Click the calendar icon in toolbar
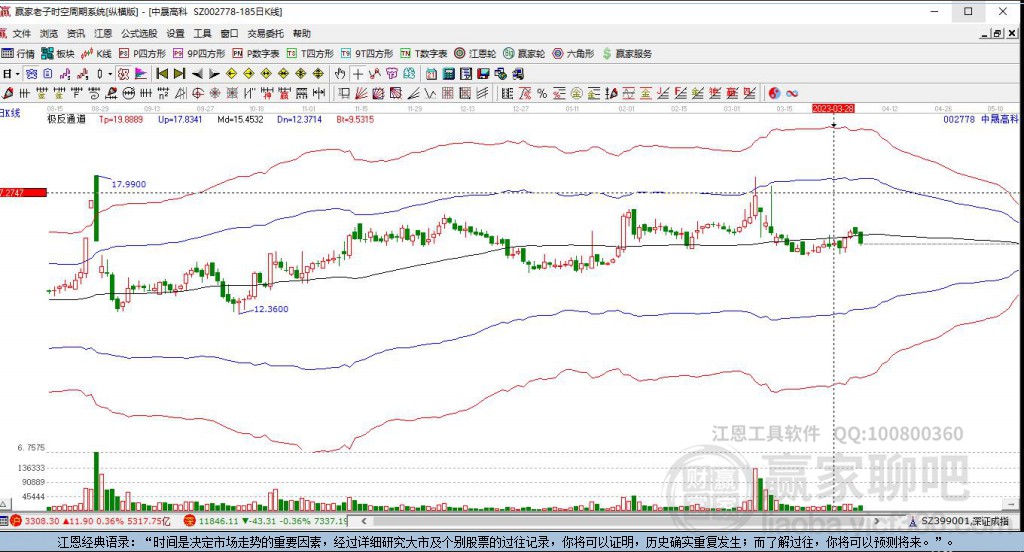This screenshot has width=1024, height=552. 432,74
